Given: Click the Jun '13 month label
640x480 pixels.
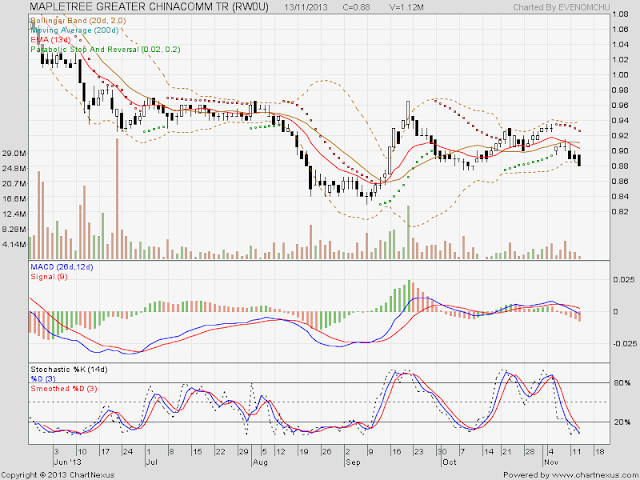Looking at the screenshot, I should [68, 462].
